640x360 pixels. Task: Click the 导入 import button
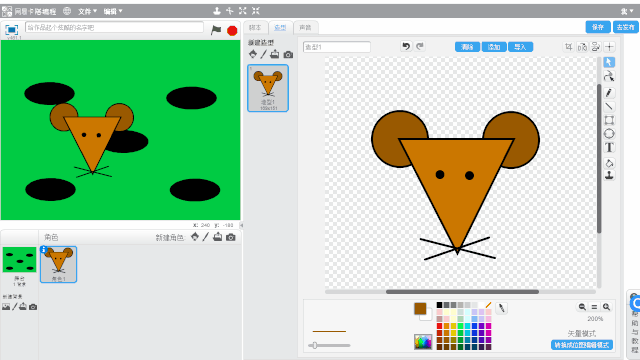[x=520, y=47]
